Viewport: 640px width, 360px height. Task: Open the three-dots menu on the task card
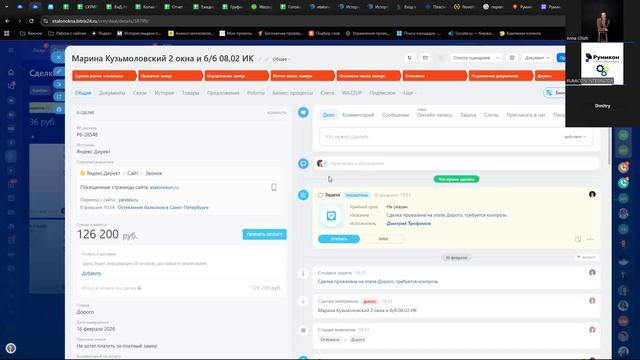click(x=590, y=239)
